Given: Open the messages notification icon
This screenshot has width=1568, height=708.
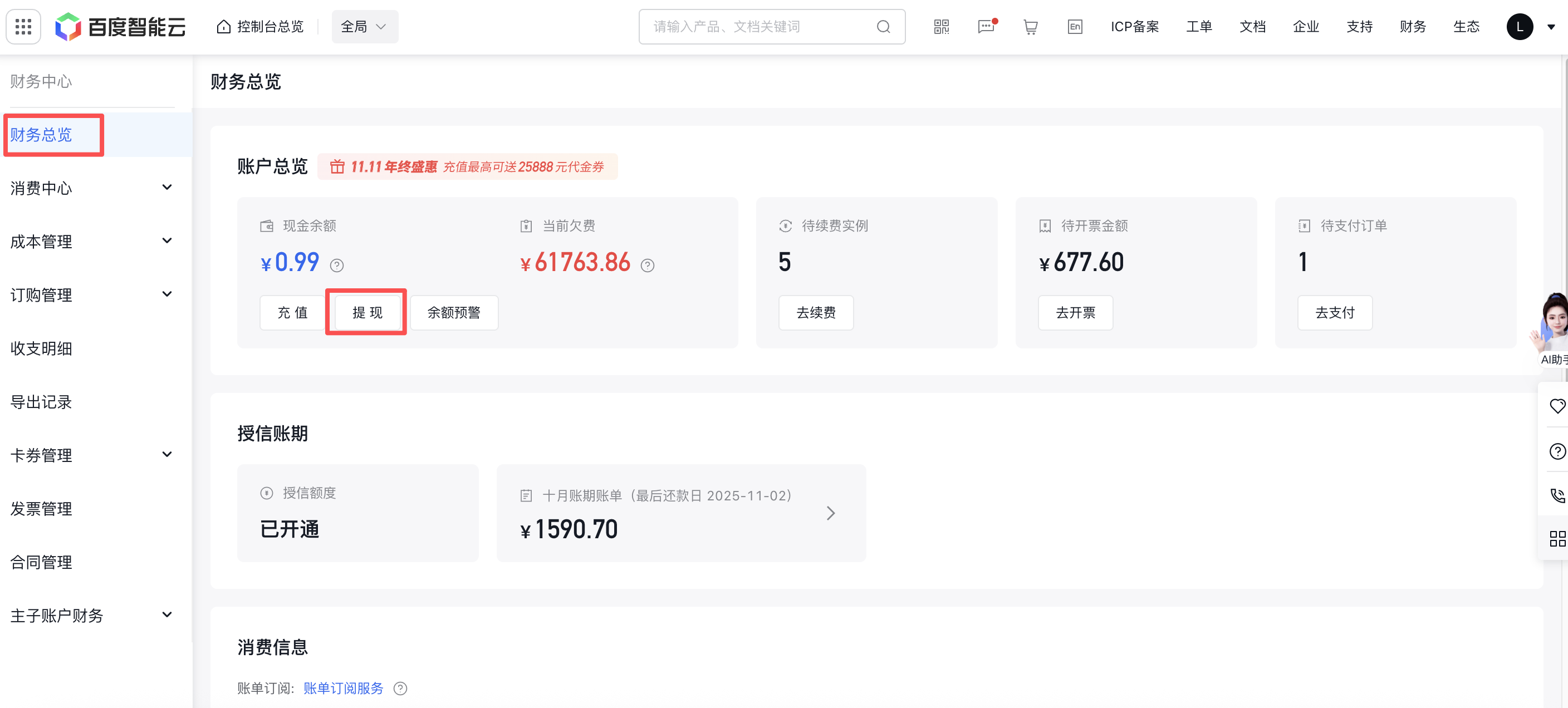Looking at the screenshot, I should 986,27.
